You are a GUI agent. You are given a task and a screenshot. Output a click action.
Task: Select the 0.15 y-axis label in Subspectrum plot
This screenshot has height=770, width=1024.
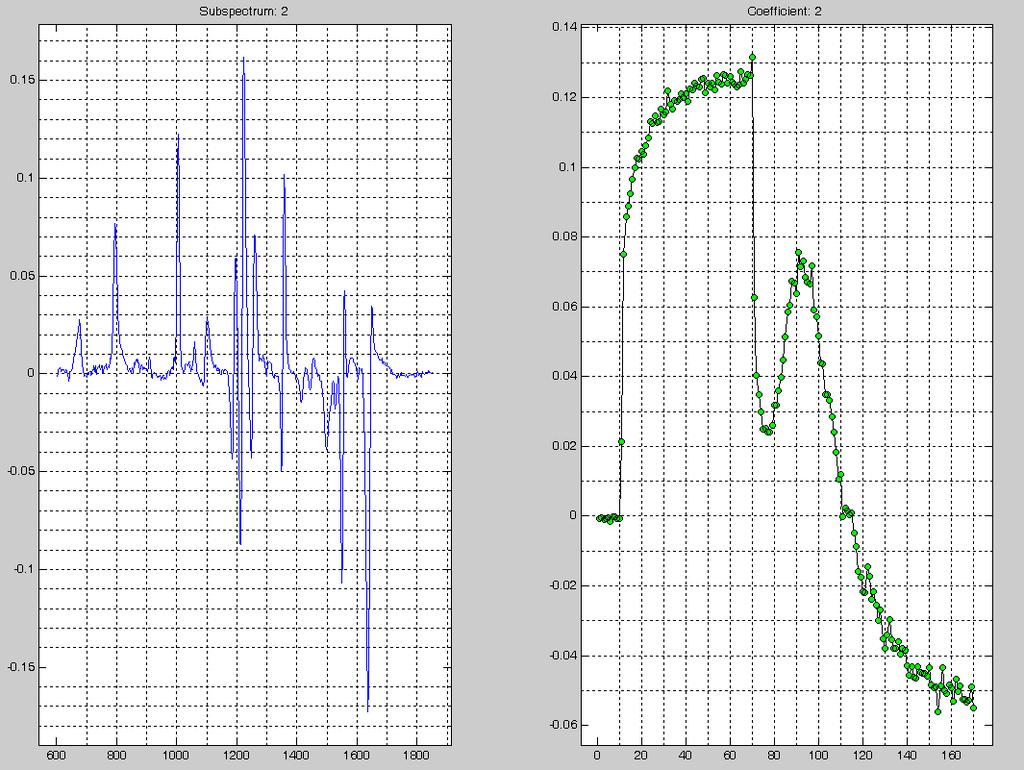pos(22,80)
